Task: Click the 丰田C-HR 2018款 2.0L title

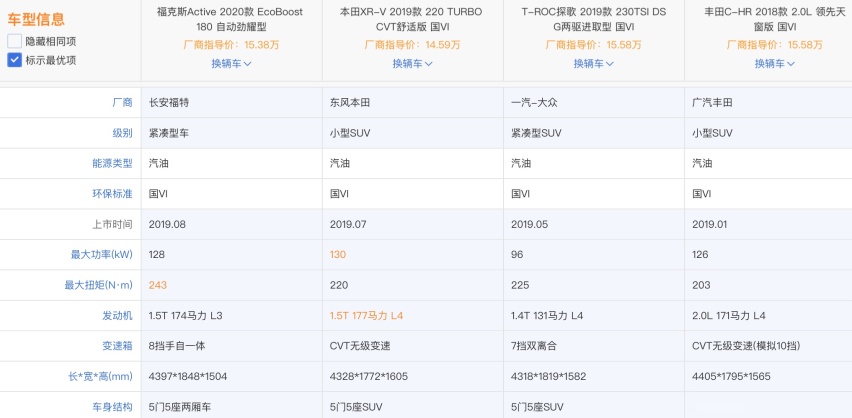Action: (x=774, y=19)
